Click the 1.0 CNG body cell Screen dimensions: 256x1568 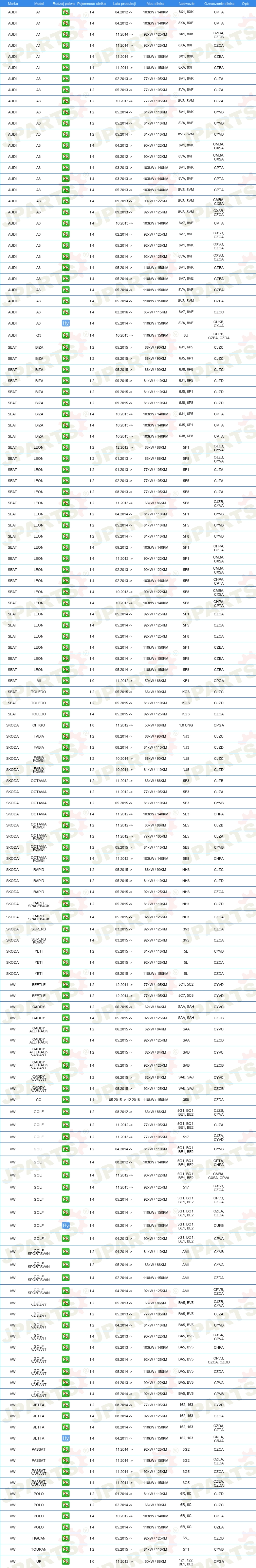click(186, 725)
